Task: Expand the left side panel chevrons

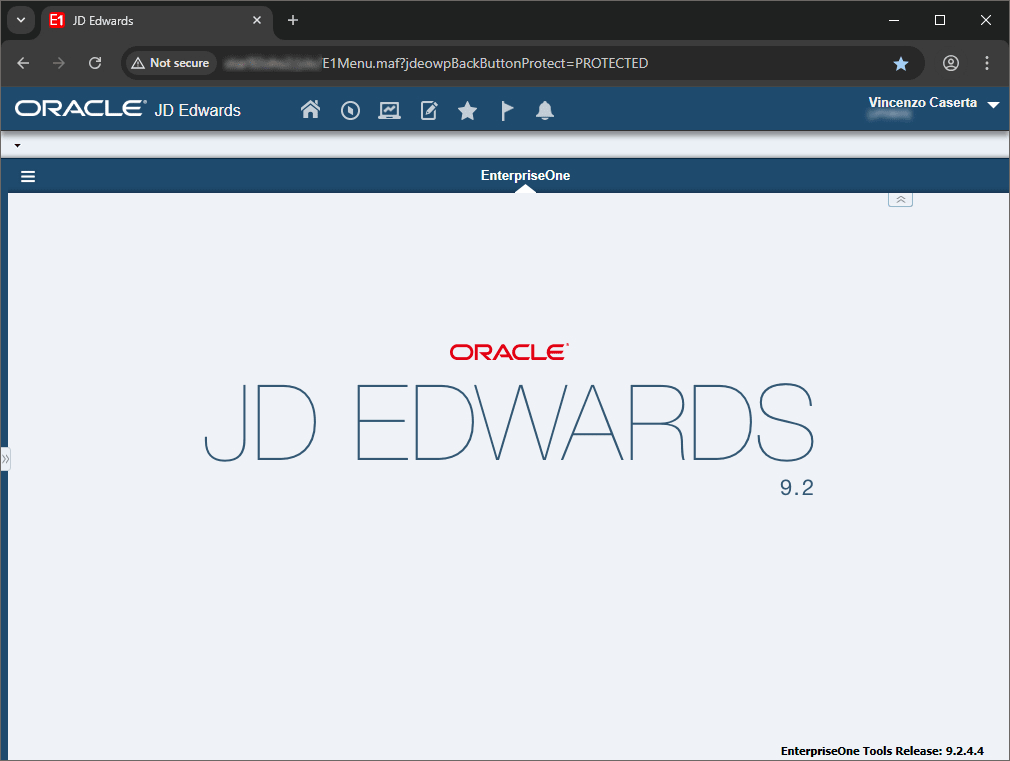Action: tap(5, 459)
